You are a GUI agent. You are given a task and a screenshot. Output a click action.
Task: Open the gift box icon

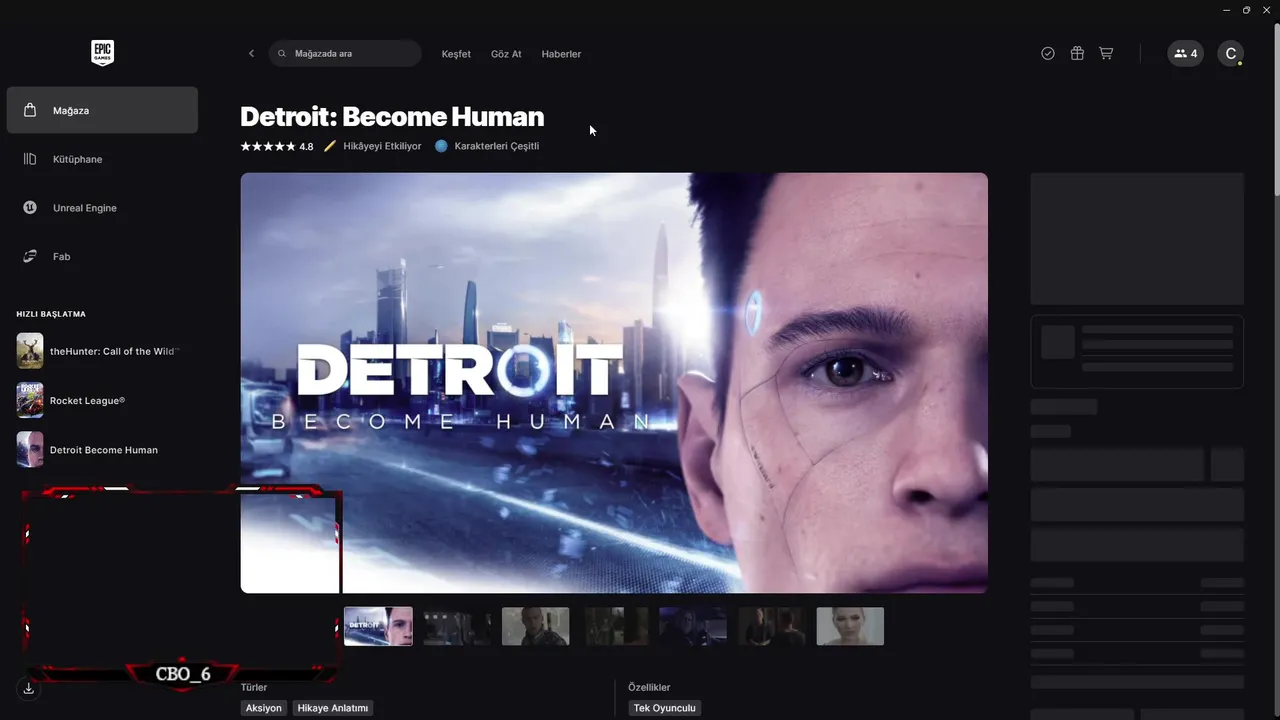pos(1077,53)
